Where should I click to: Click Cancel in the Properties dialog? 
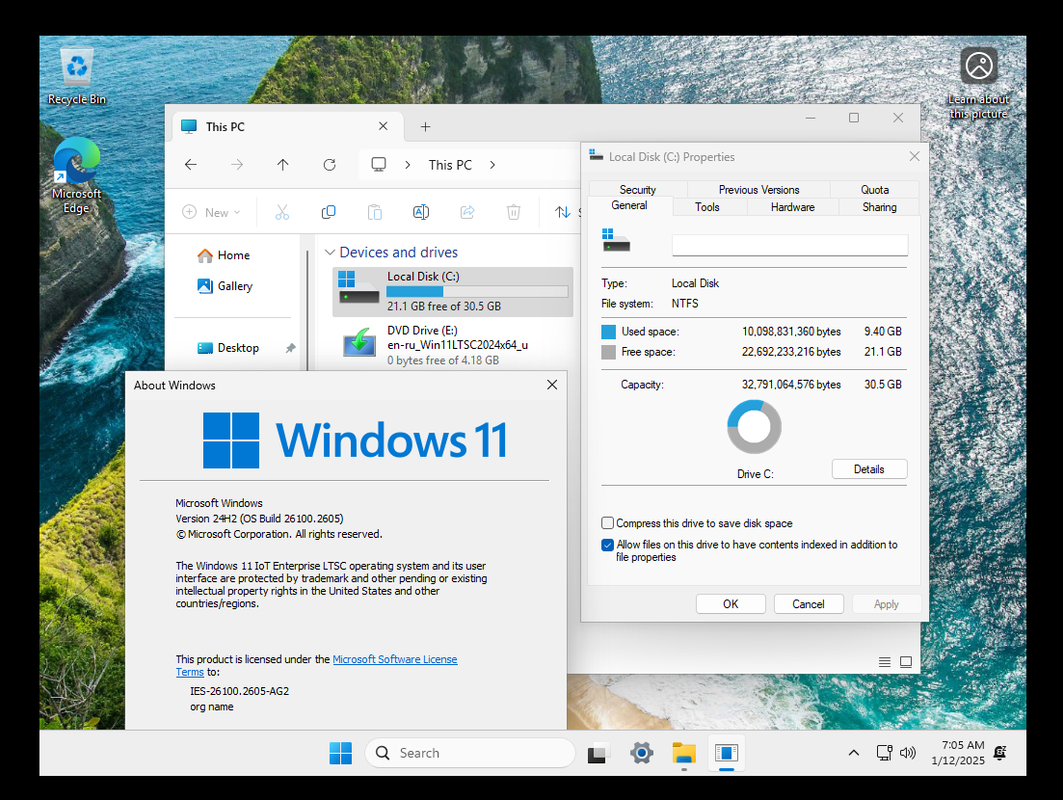click(x=808, y=604)
